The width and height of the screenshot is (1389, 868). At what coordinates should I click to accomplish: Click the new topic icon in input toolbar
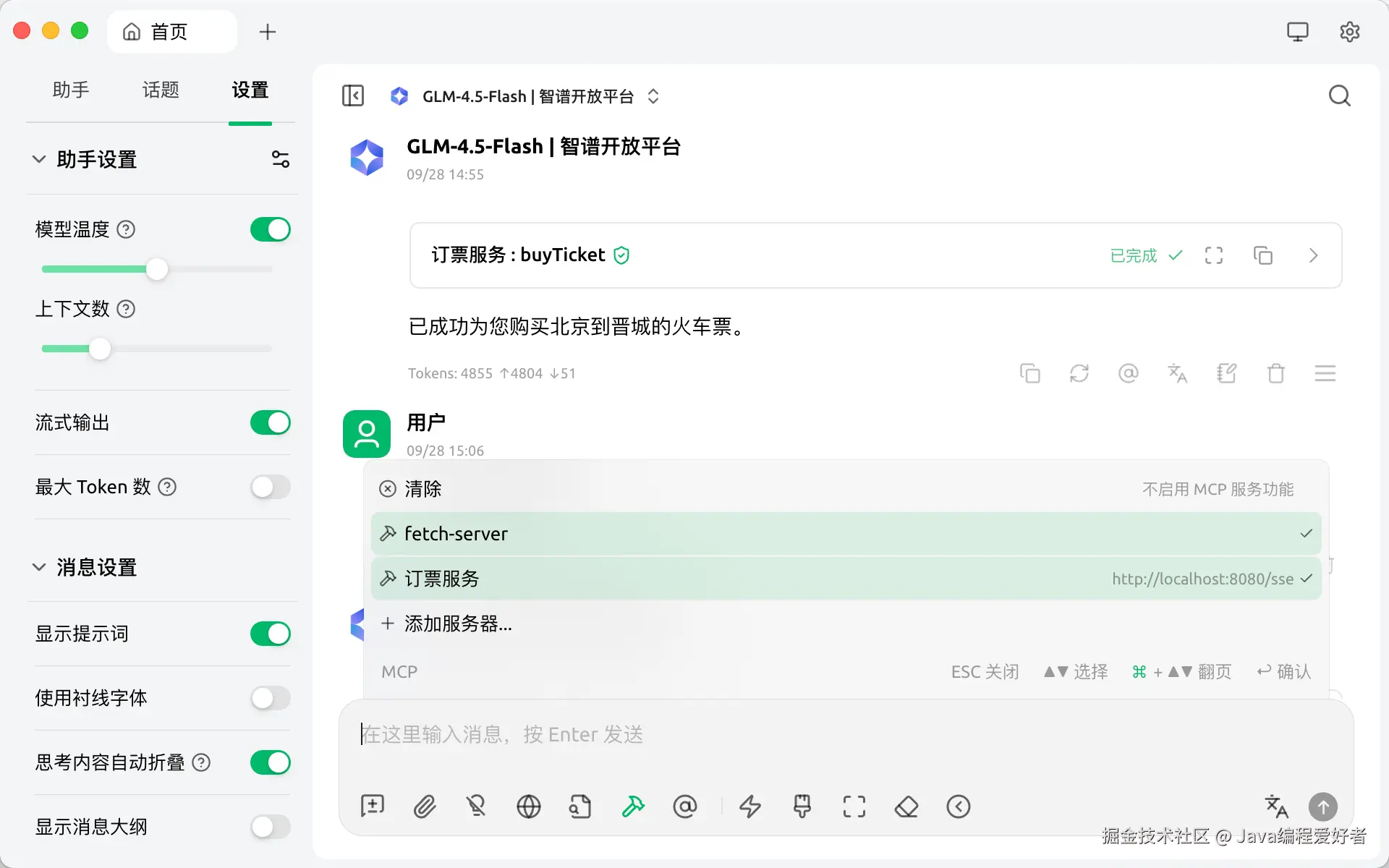coord(373,806)
